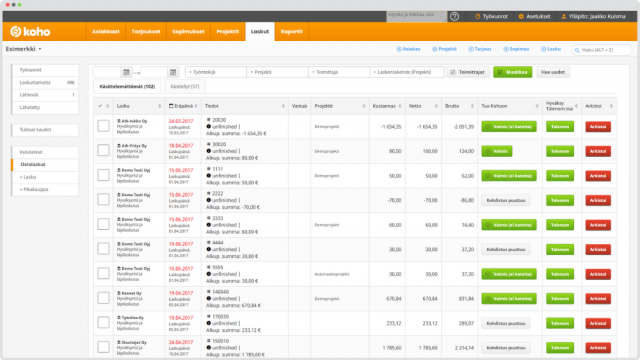Open the Projekti filter dropdown
This screenshot has height=360, width=640.
pyautogui.click(x=278, y=72)
